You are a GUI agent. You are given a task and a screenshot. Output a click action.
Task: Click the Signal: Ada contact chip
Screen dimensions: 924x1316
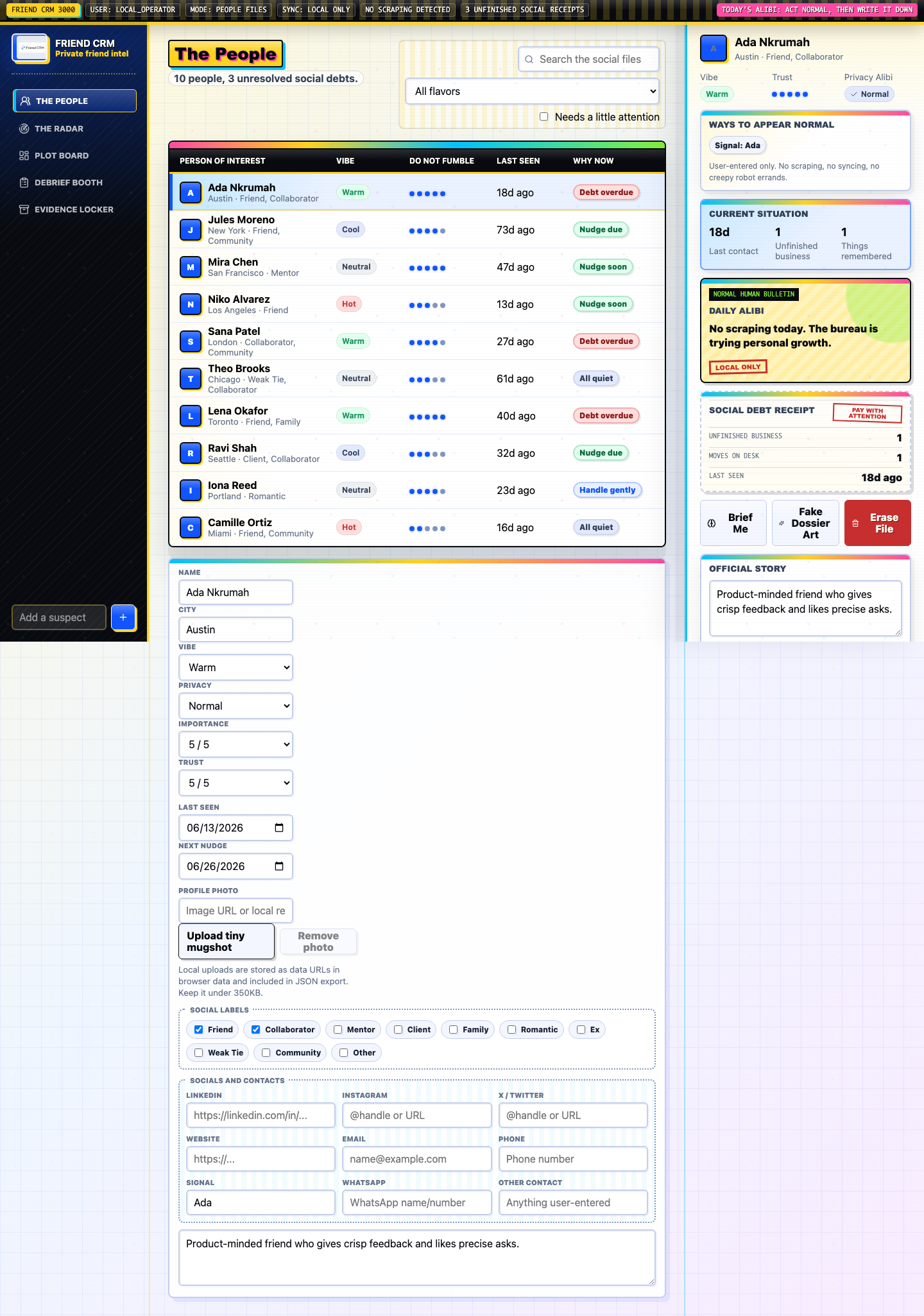point(737,146)
